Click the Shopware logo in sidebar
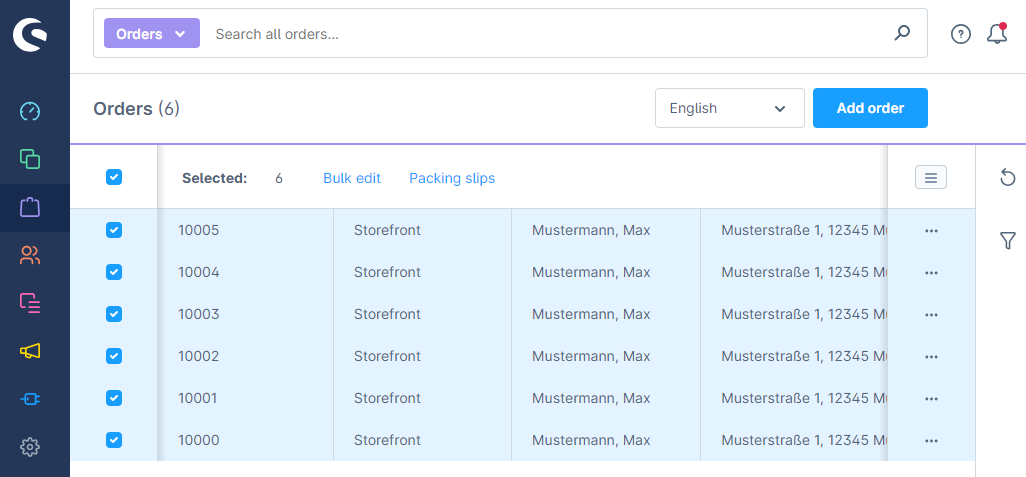Image resolution: width=1026 pixels, height=477 pixels. [x=30, y=34]
